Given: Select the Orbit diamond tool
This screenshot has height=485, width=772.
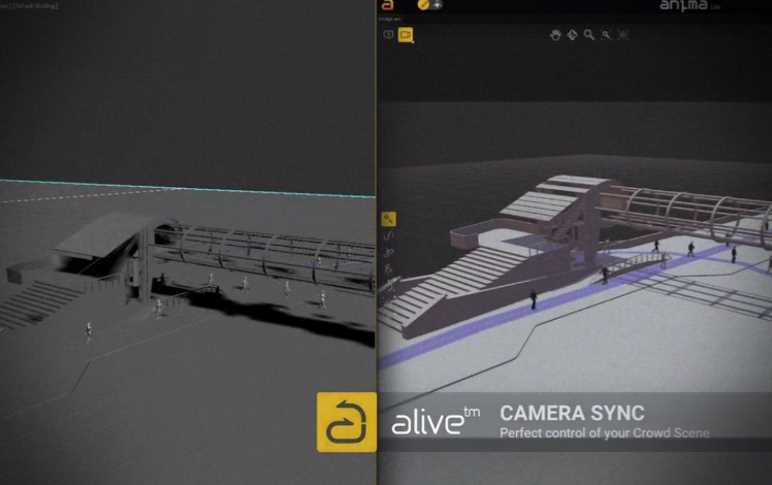Looking at the screenshot, I should coord(572,34).
